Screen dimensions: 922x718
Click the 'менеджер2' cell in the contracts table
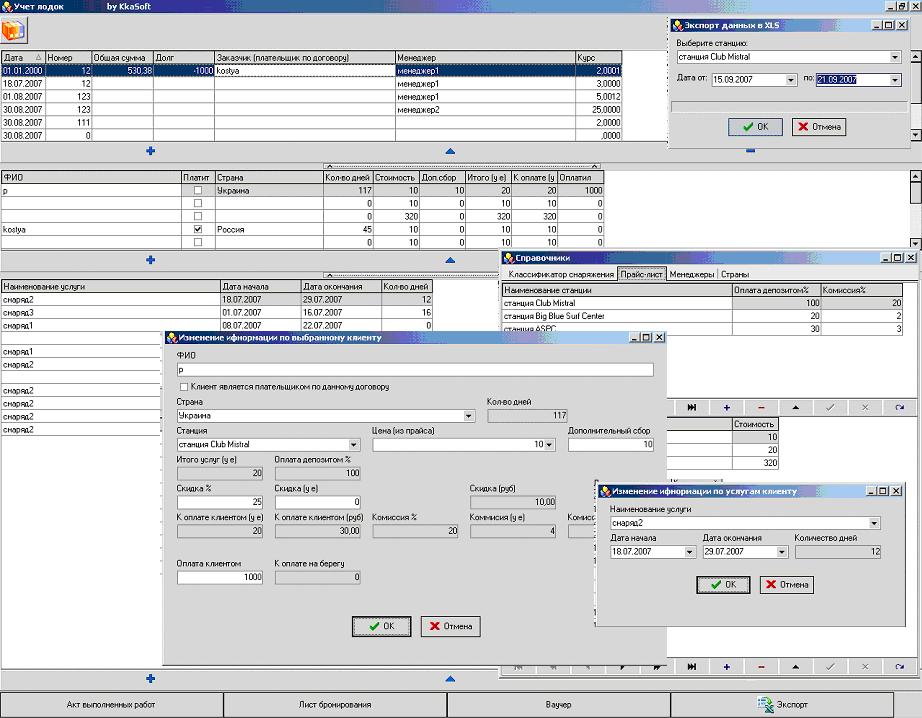(485, 110)
